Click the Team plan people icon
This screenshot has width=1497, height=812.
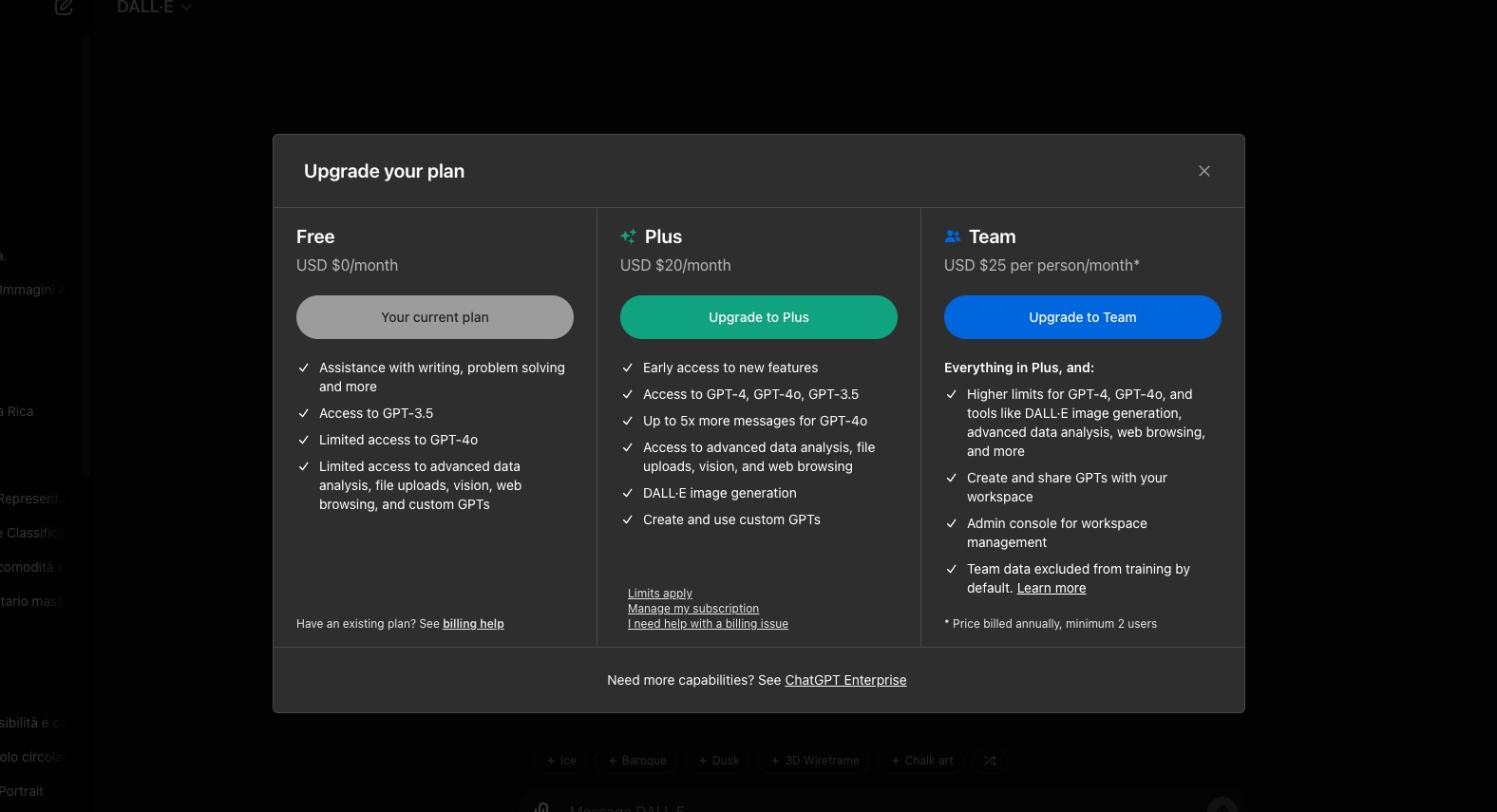tap(953, 236)
